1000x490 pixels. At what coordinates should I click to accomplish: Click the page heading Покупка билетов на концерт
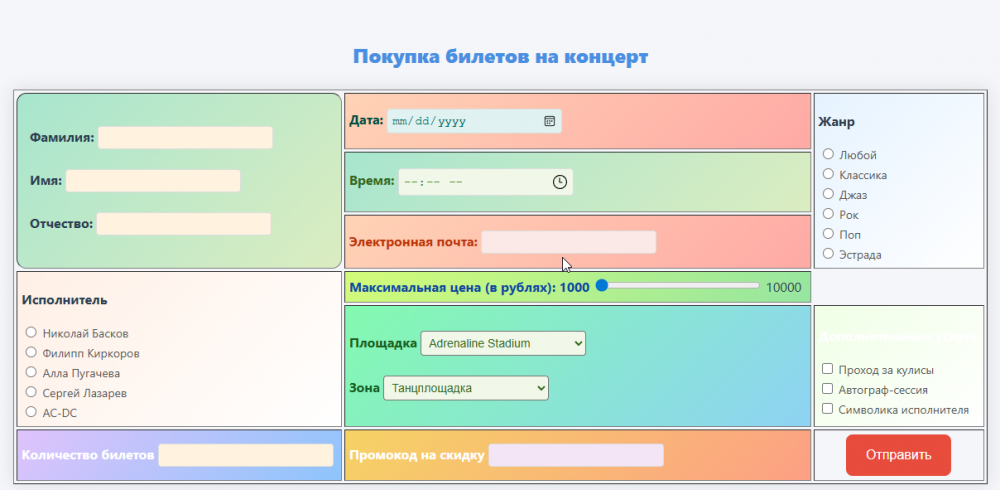click(x=501, y=57)
